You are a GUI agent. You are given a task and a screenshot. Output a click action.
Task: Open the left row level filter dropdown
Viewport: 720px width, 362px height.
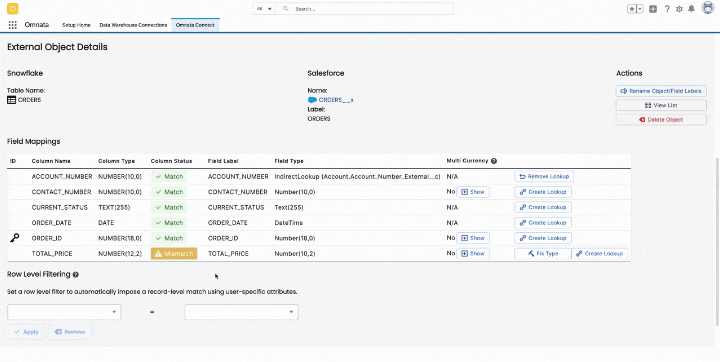click(x=64, y=312)
